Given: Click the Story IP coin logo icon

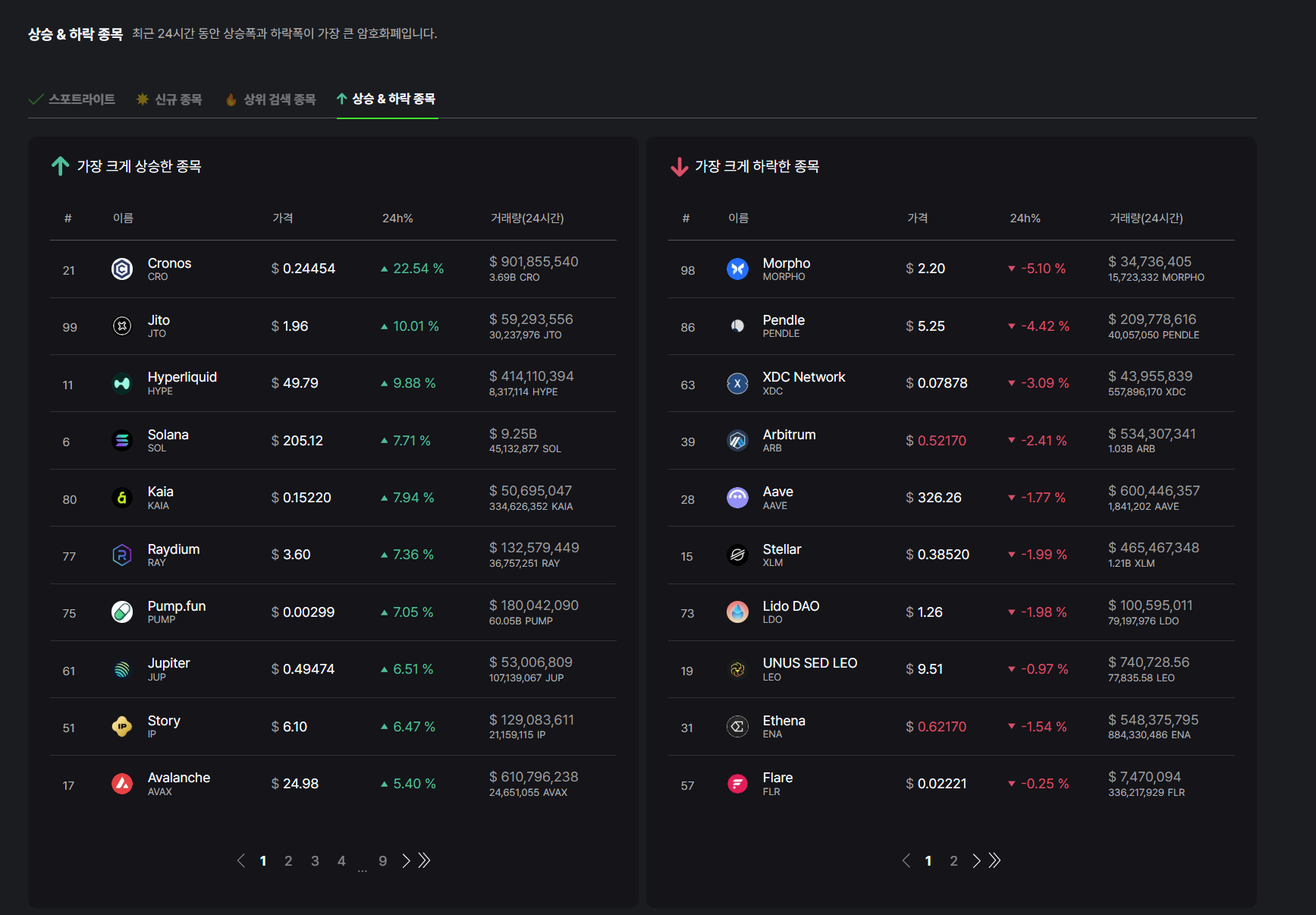Looking at the screenshot, I should point(122,726).
